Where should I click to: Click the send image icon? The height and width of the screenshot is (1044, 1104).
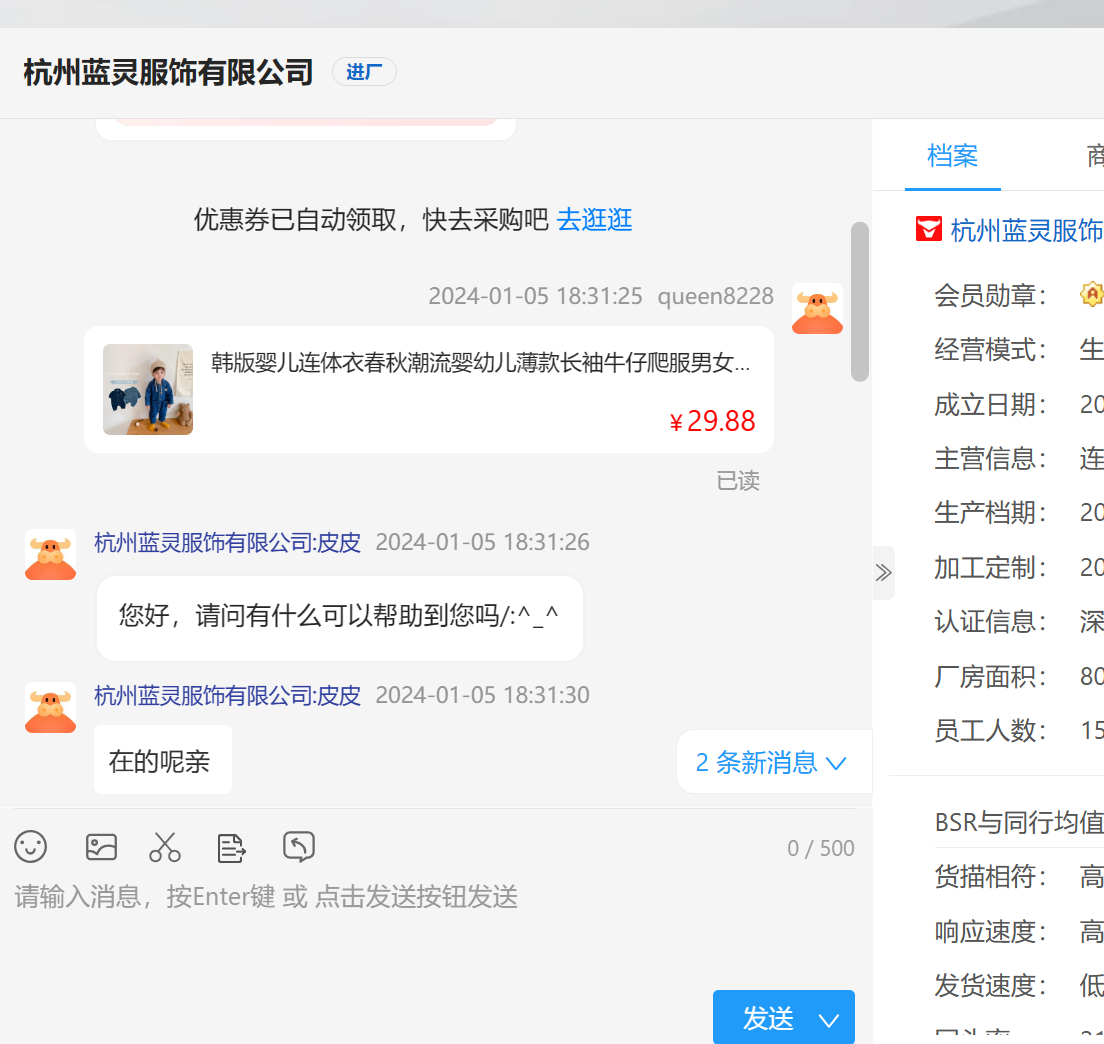101,847
